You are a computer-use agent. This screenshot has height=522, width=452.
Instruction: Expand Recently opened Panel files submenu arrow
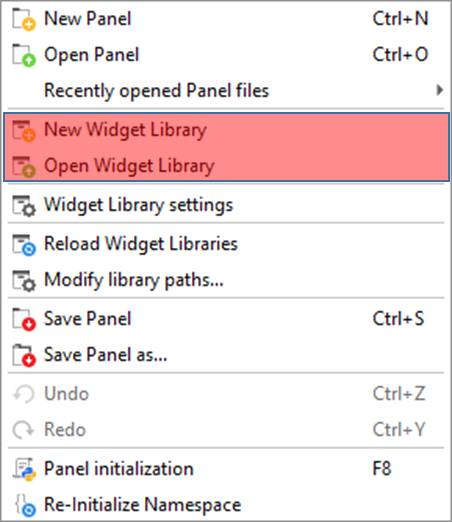(440, 90)
